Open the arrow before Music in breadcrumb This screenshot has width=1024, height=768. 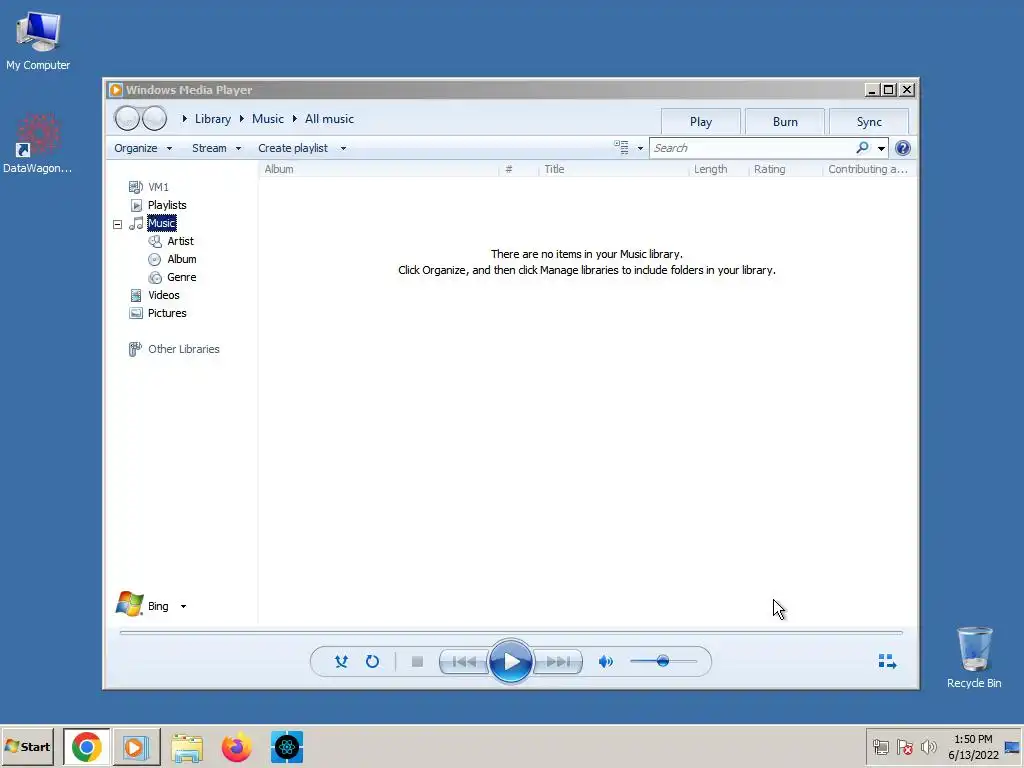tap(242, 119)
